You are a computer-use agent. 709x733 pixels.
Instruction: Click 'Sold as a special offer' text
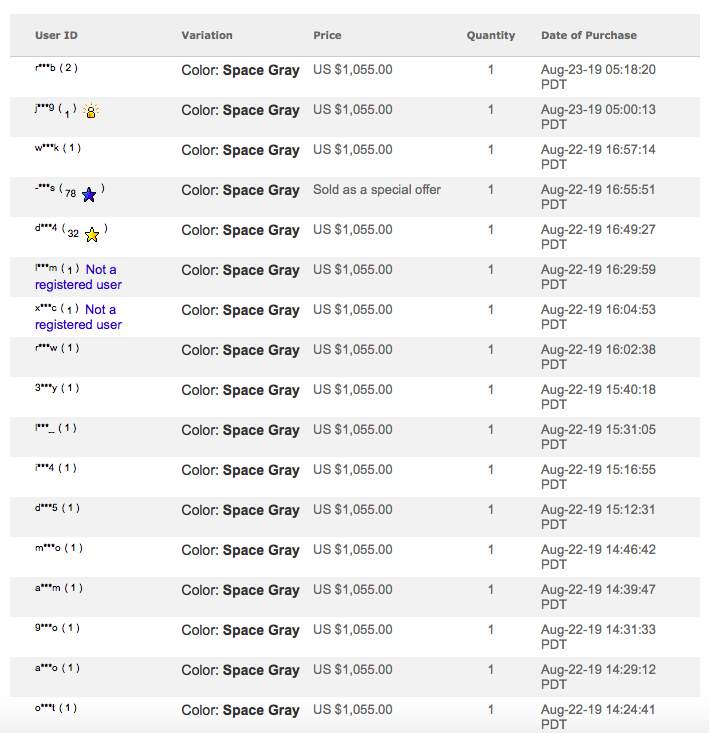[376, 189]
